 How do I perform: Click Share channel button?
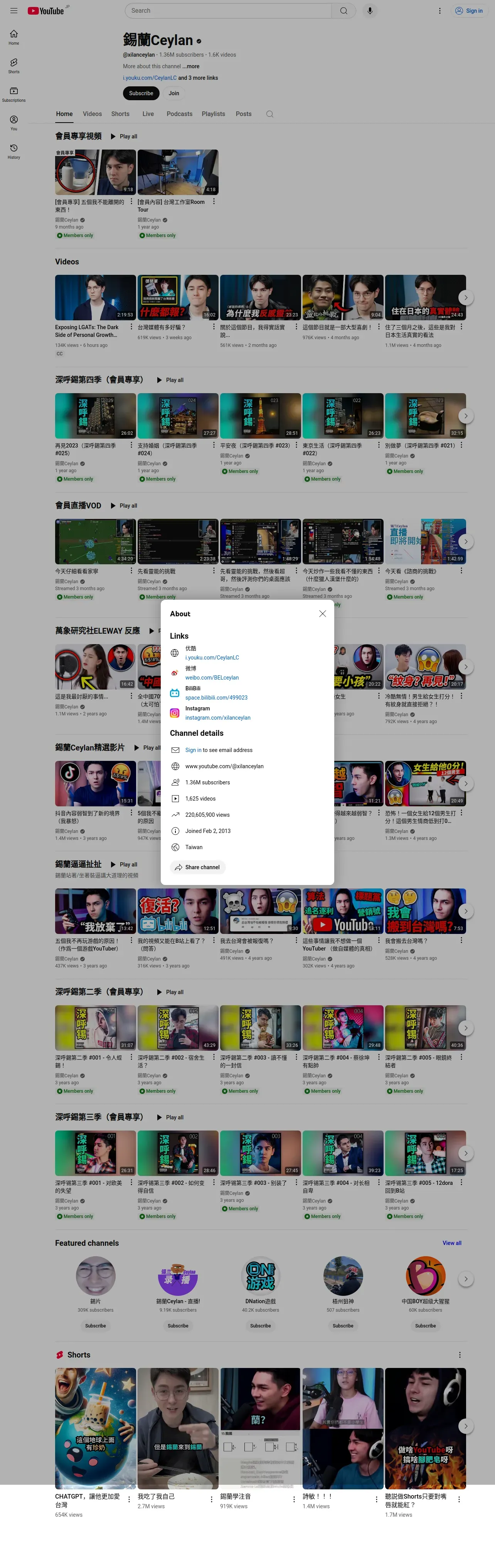click(197, 867)
